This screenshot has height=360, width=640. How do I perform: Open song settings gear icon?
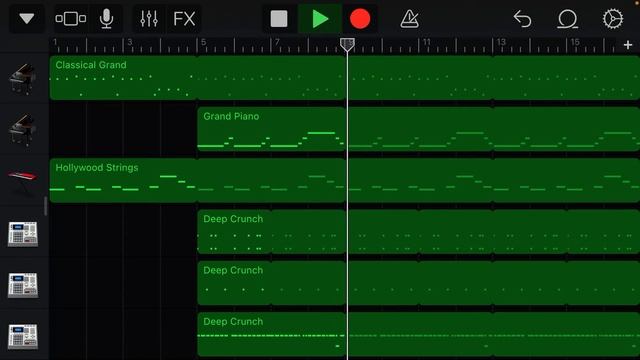613,19
